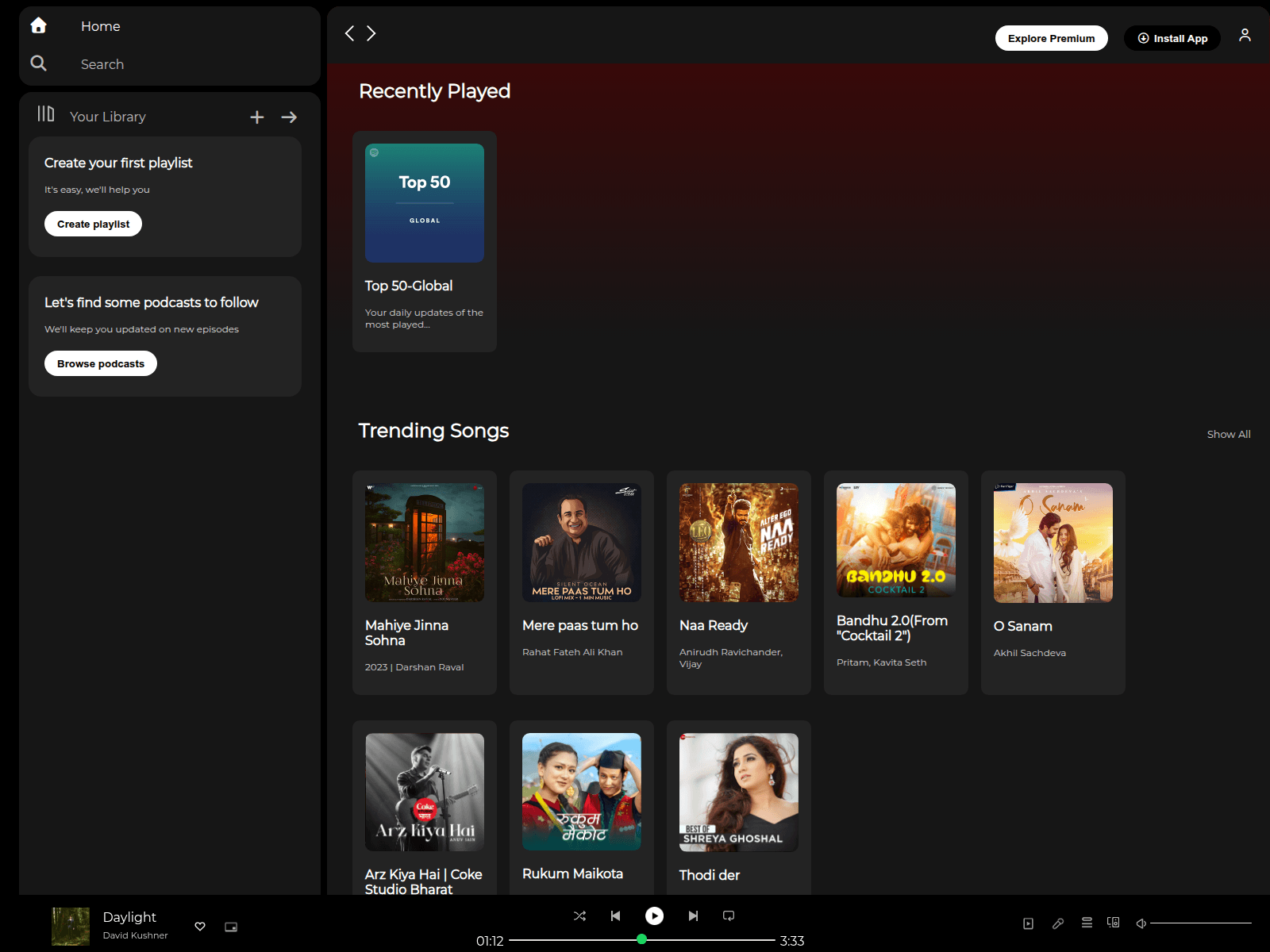
Task: Skip to the next track
Action: pyautogui.click(x=693, y=916)
